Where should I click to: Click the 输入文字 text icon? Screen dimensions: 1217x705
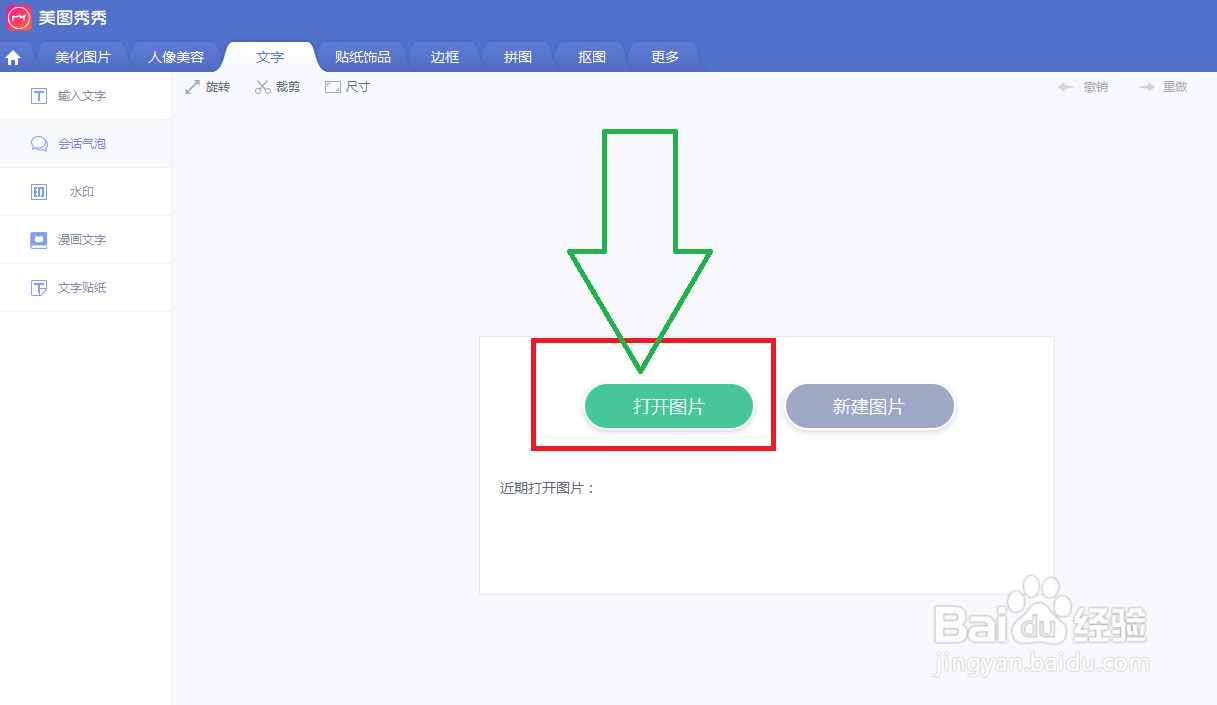pyautogui.click(x=39, y=96)
